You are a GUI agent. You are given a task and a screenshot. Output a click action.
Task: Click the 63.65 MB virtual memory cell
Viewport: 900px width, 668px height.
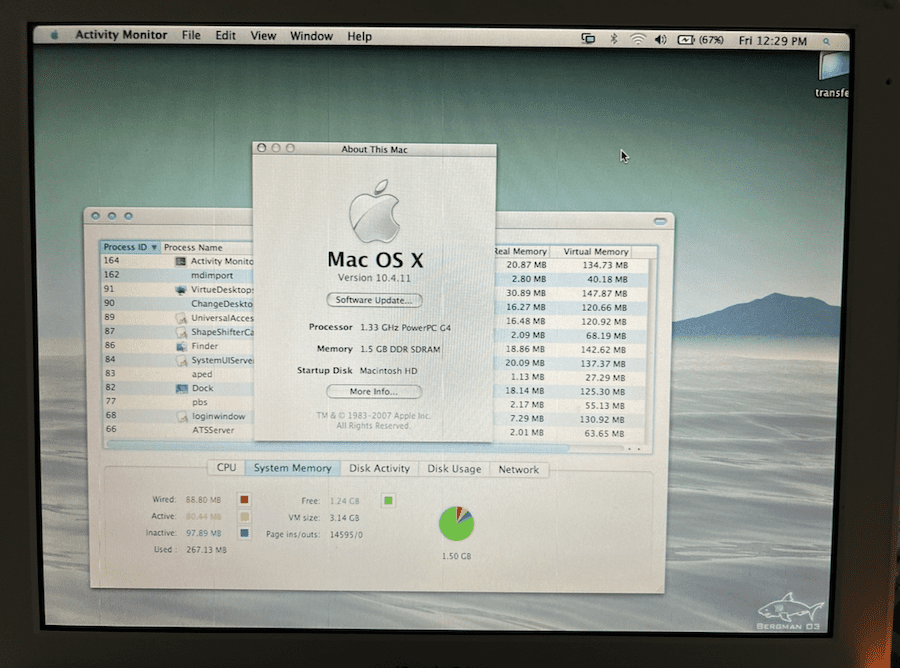[604, 433]
